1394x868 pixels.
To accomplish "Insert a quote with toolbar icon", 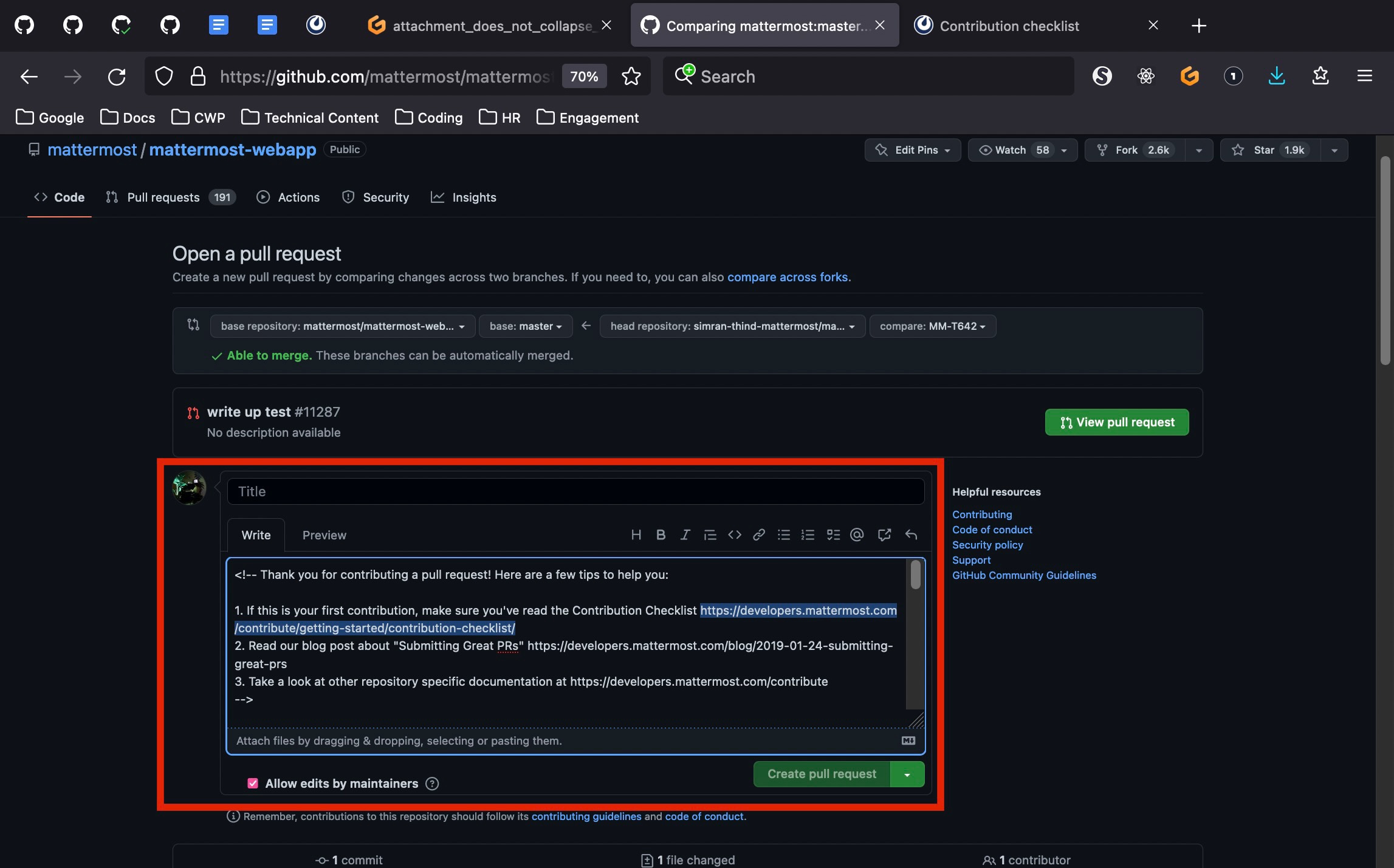I will [x=710, y=535].
